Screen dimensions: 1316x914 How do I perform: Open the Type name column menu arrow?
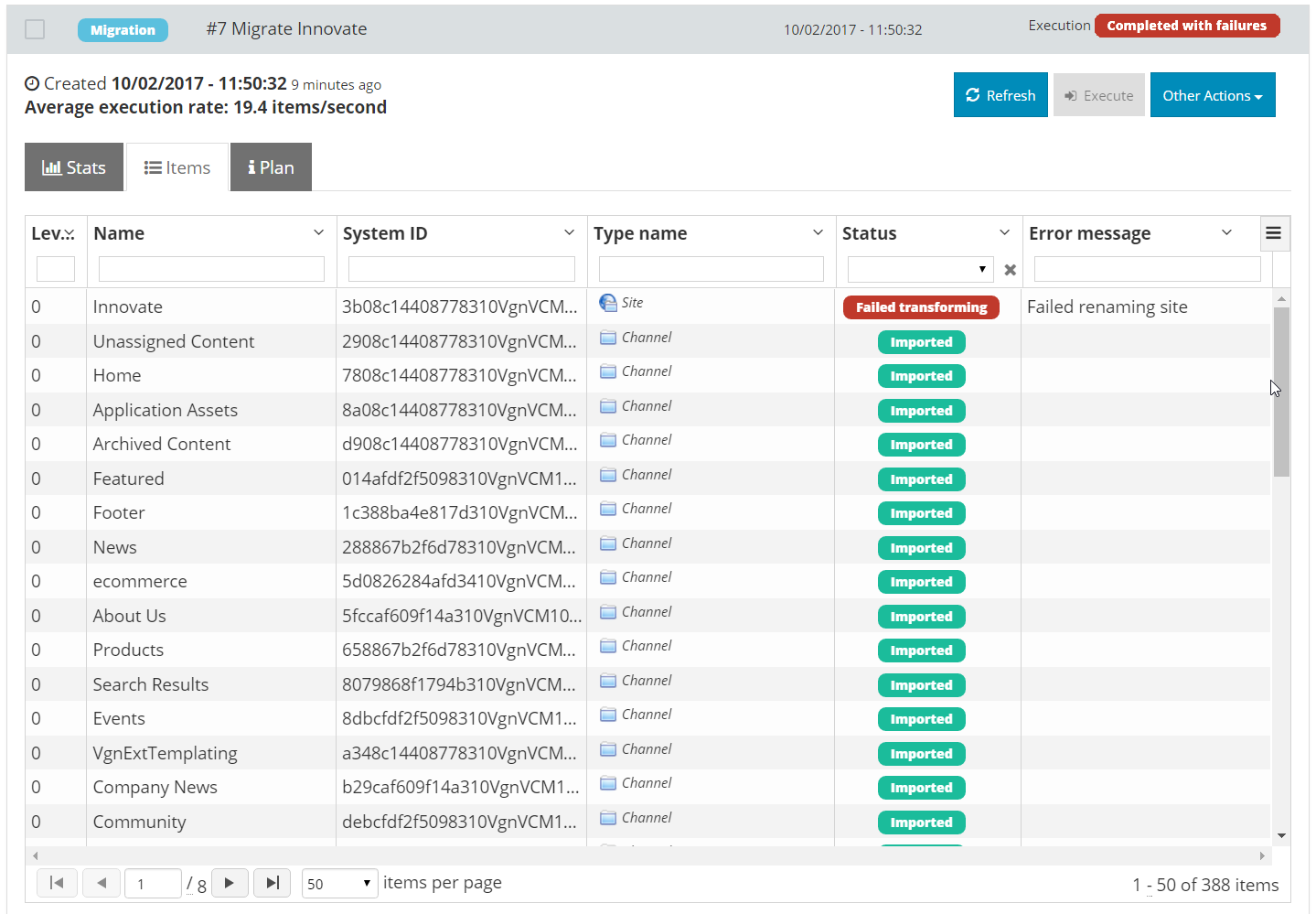point(818,232)
